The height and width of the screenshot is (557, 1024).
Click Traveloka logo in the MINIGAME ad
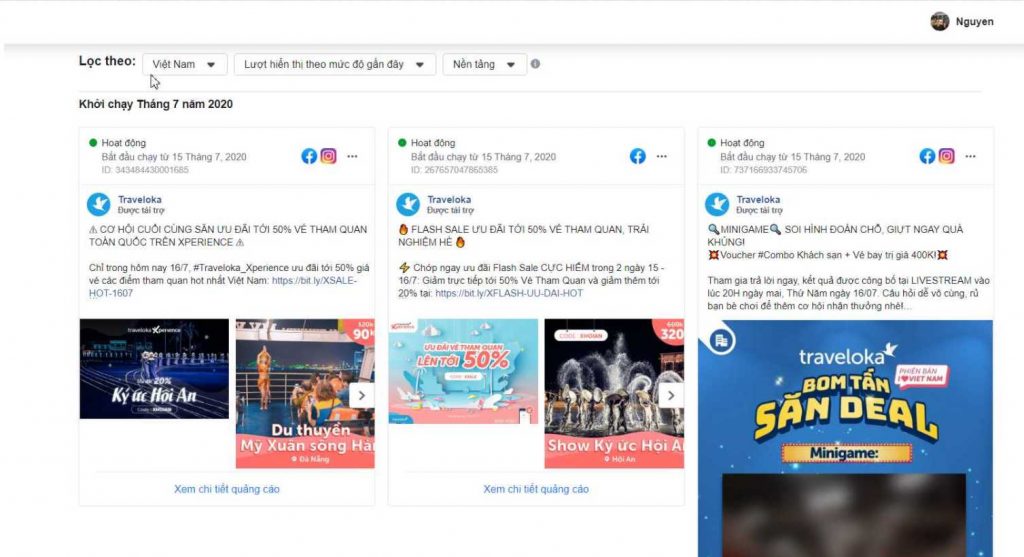pos(717,204)
